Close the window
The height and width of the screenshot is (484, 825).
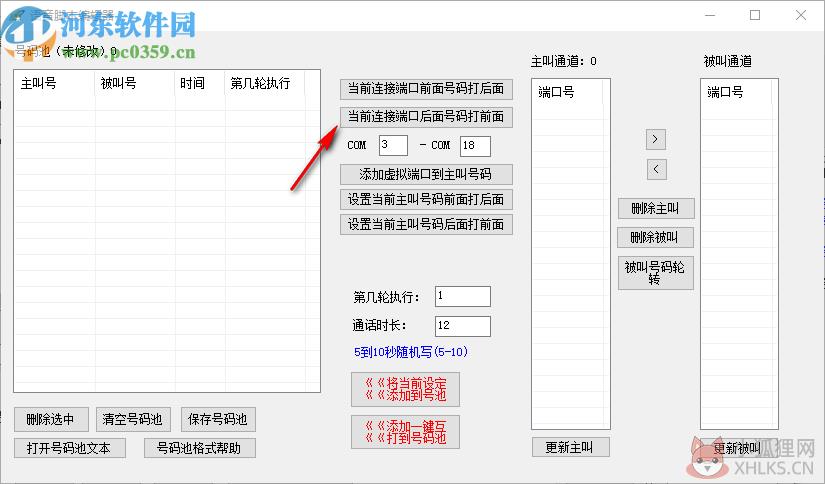click(801, 15)
